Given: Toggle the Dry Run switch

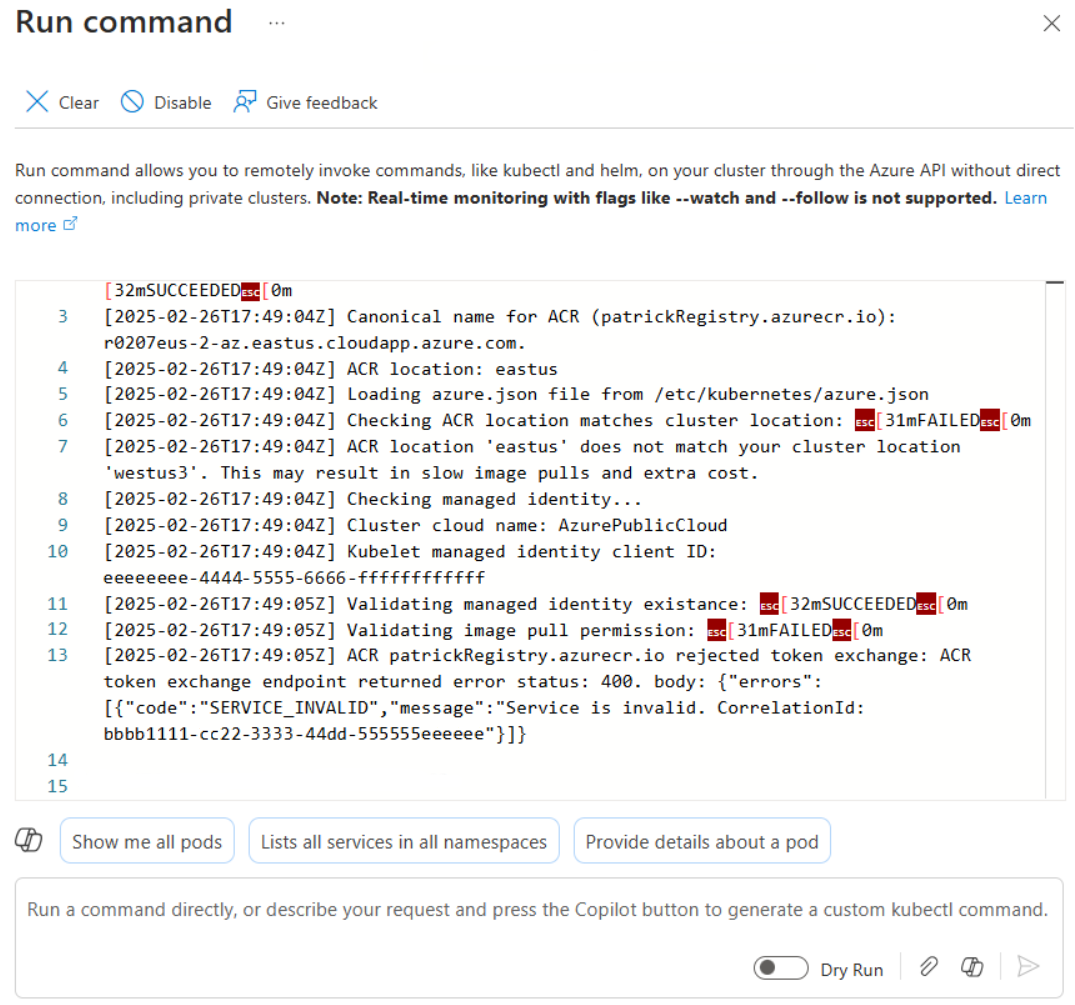Looking at the screenshot, I should [781, 968].
